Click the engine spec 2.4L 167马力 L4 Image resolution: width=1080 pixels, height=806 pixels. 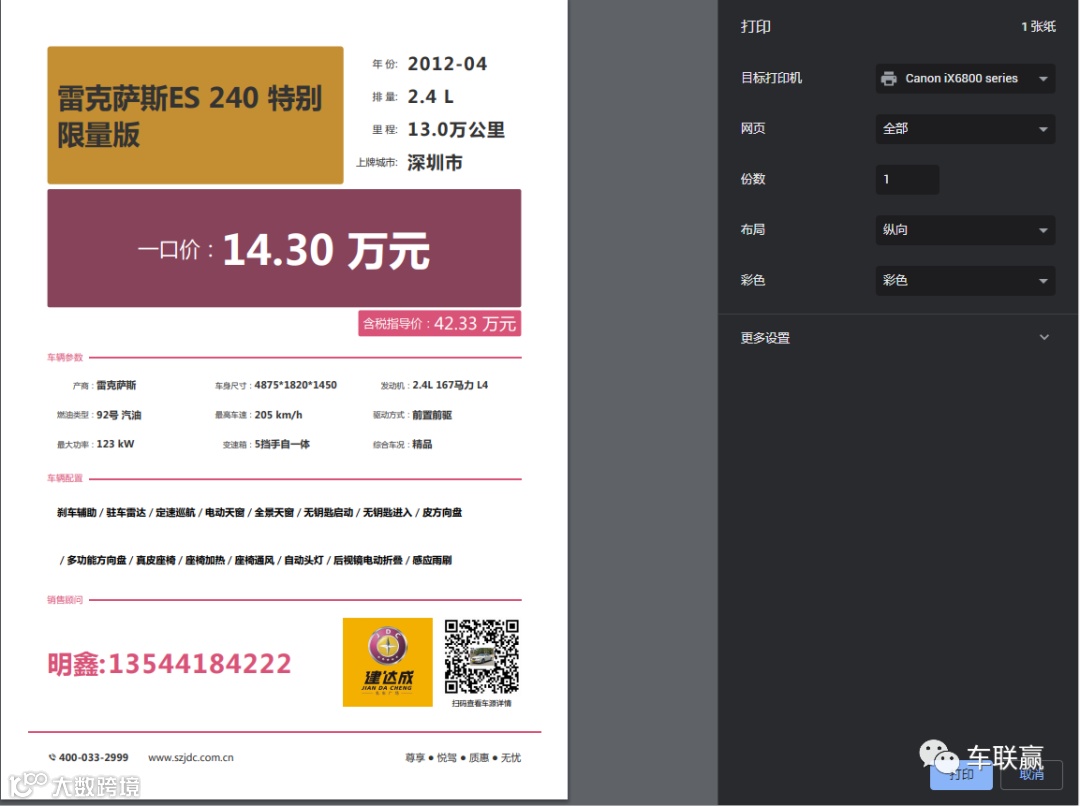450,385
